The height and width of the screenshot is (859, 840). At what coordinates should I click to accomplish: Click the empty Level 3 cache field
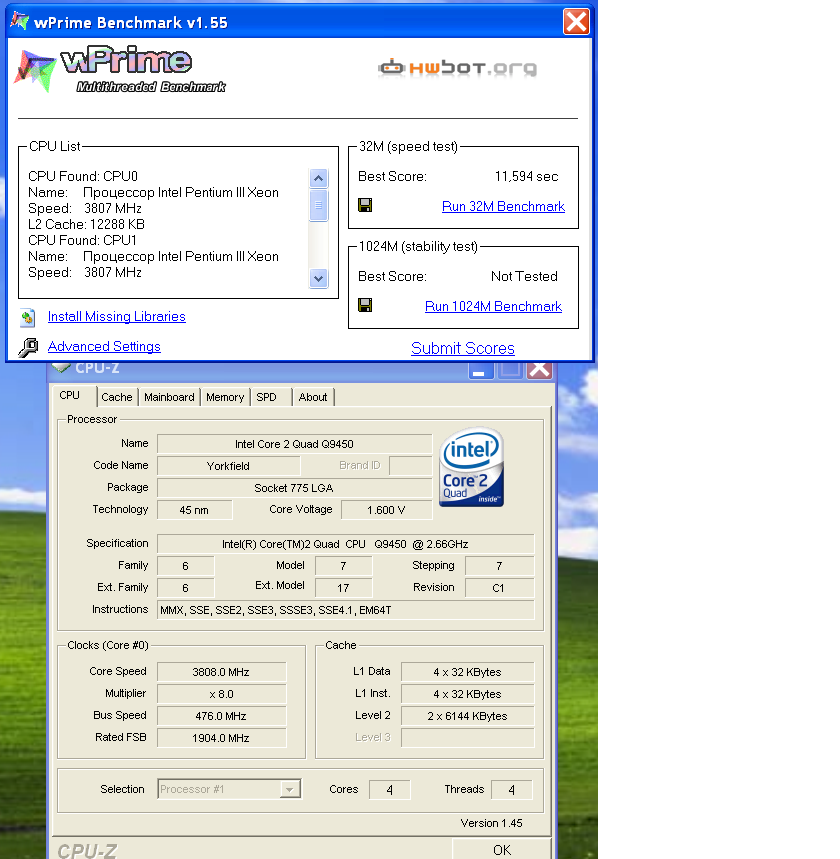coord(467,738)
